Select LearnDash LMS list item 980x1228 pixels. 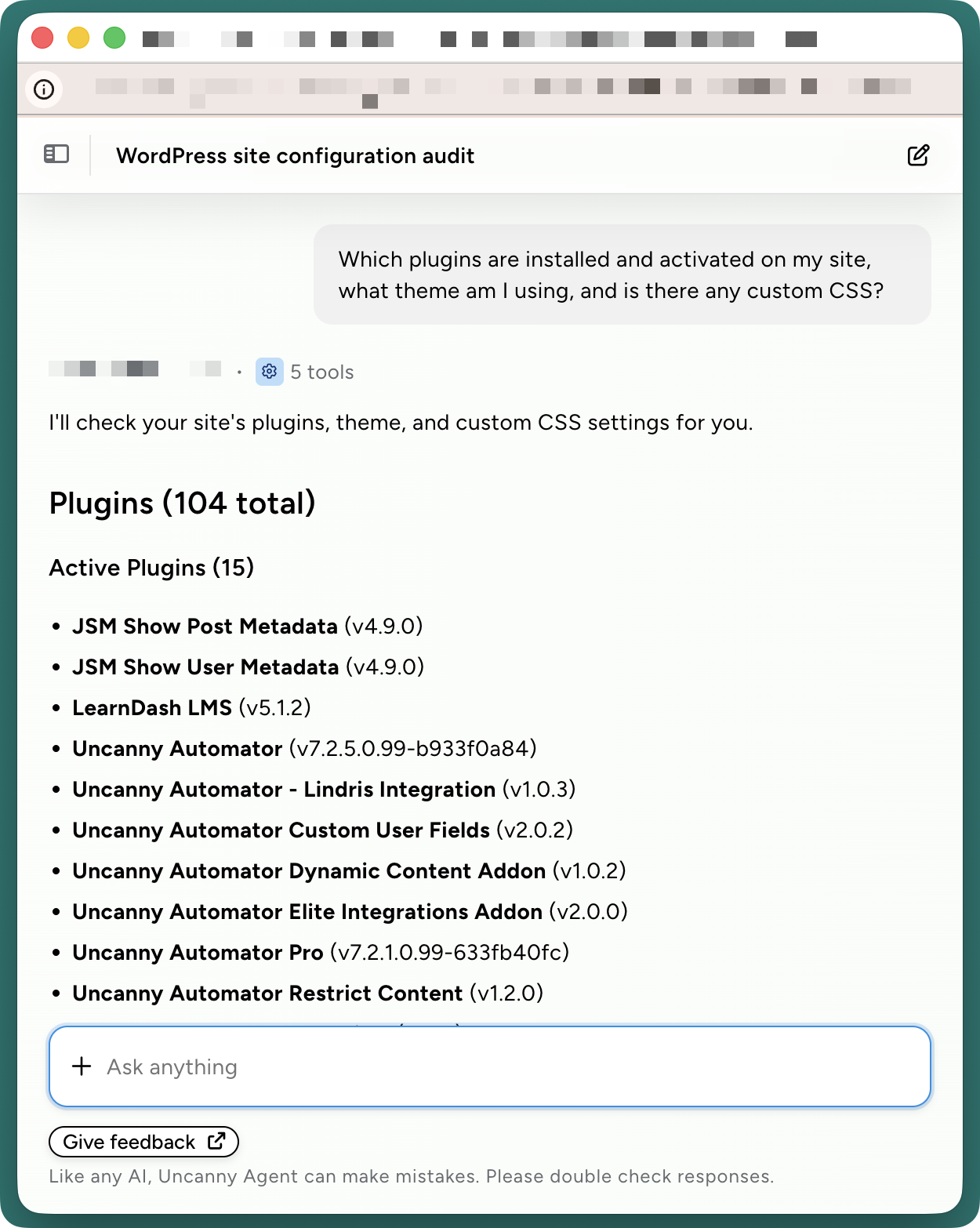(x=191, y=708)
